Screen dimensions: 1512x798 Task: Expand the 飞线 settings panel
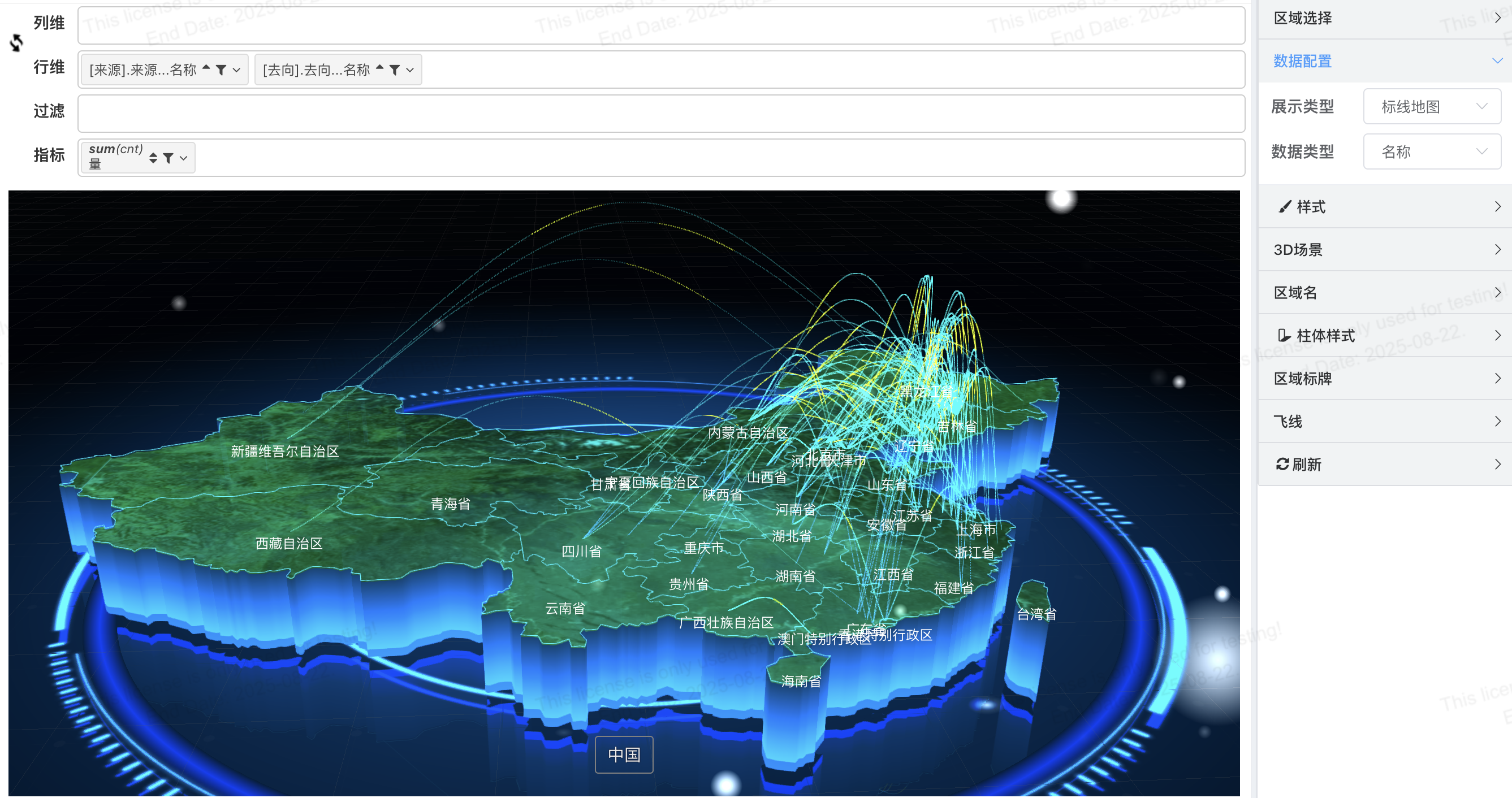point(1385,421)
